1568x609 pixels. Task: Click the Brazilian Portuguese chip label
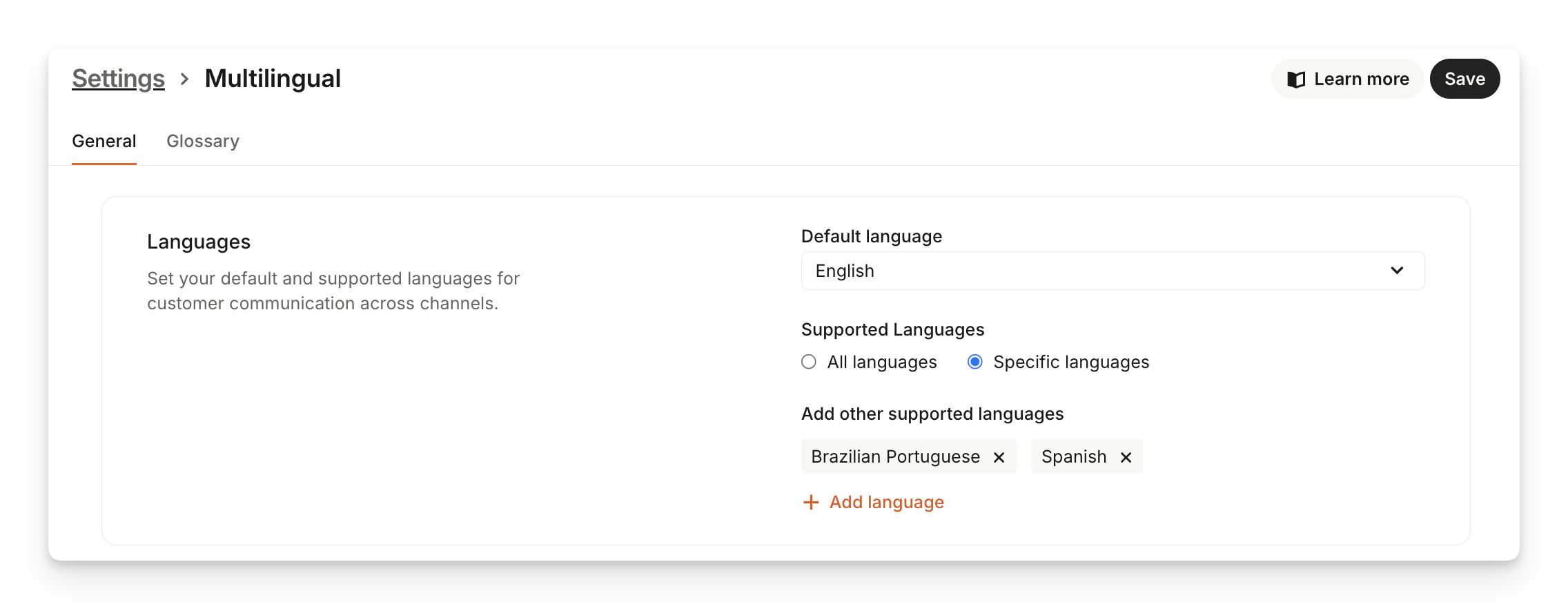point(895,456)
